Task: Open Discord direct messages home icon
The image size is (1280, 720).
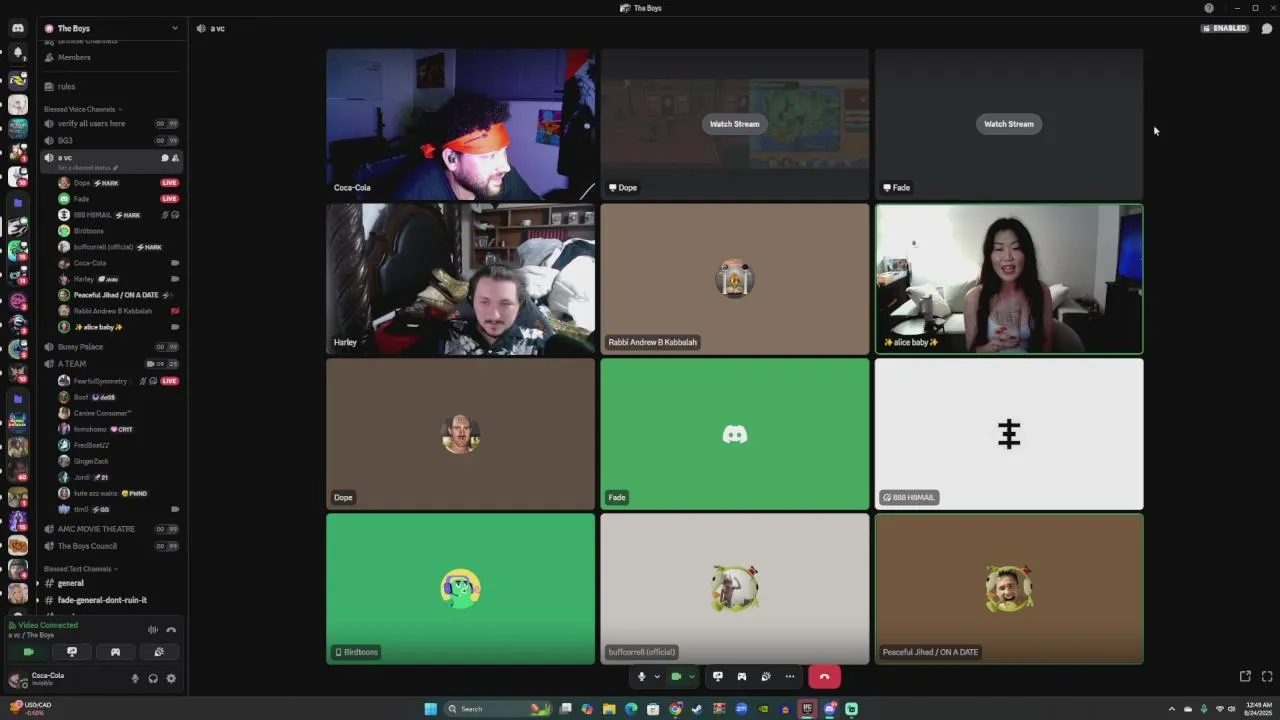Action: pyautogui.click(x=18, y=28)
